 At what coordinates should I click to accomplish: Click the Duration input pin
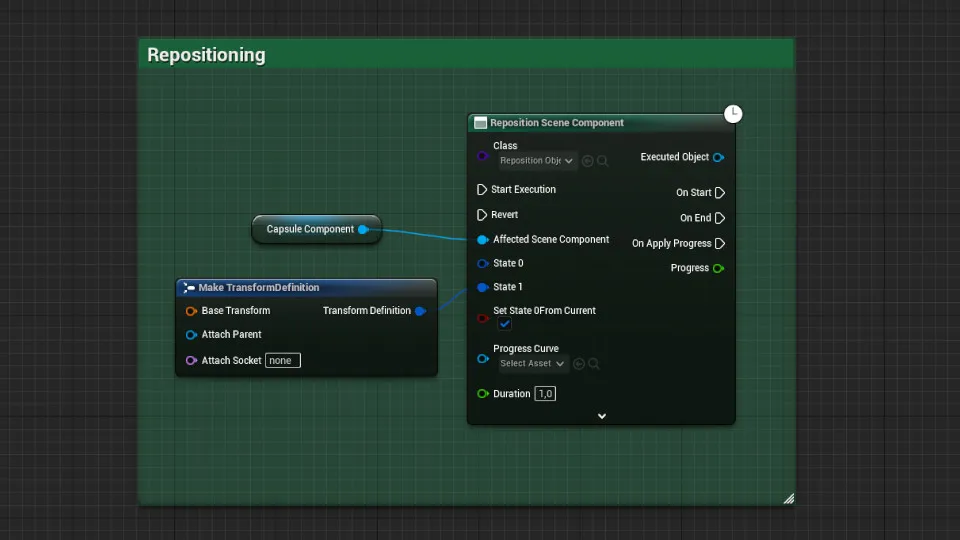[482, 394]
